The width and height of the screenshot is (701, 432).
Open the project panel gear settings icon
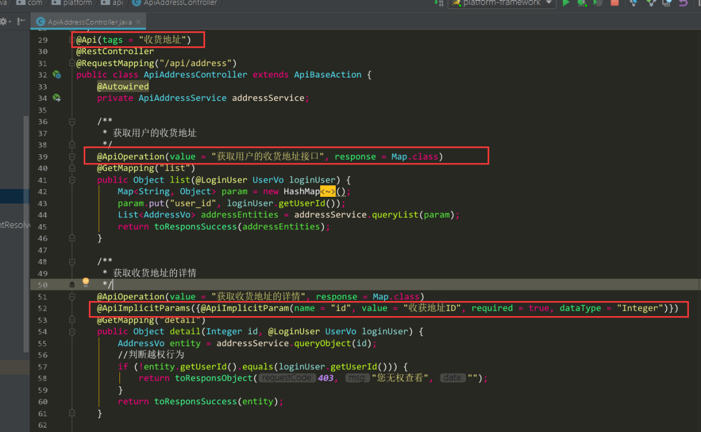click(4, 21)
